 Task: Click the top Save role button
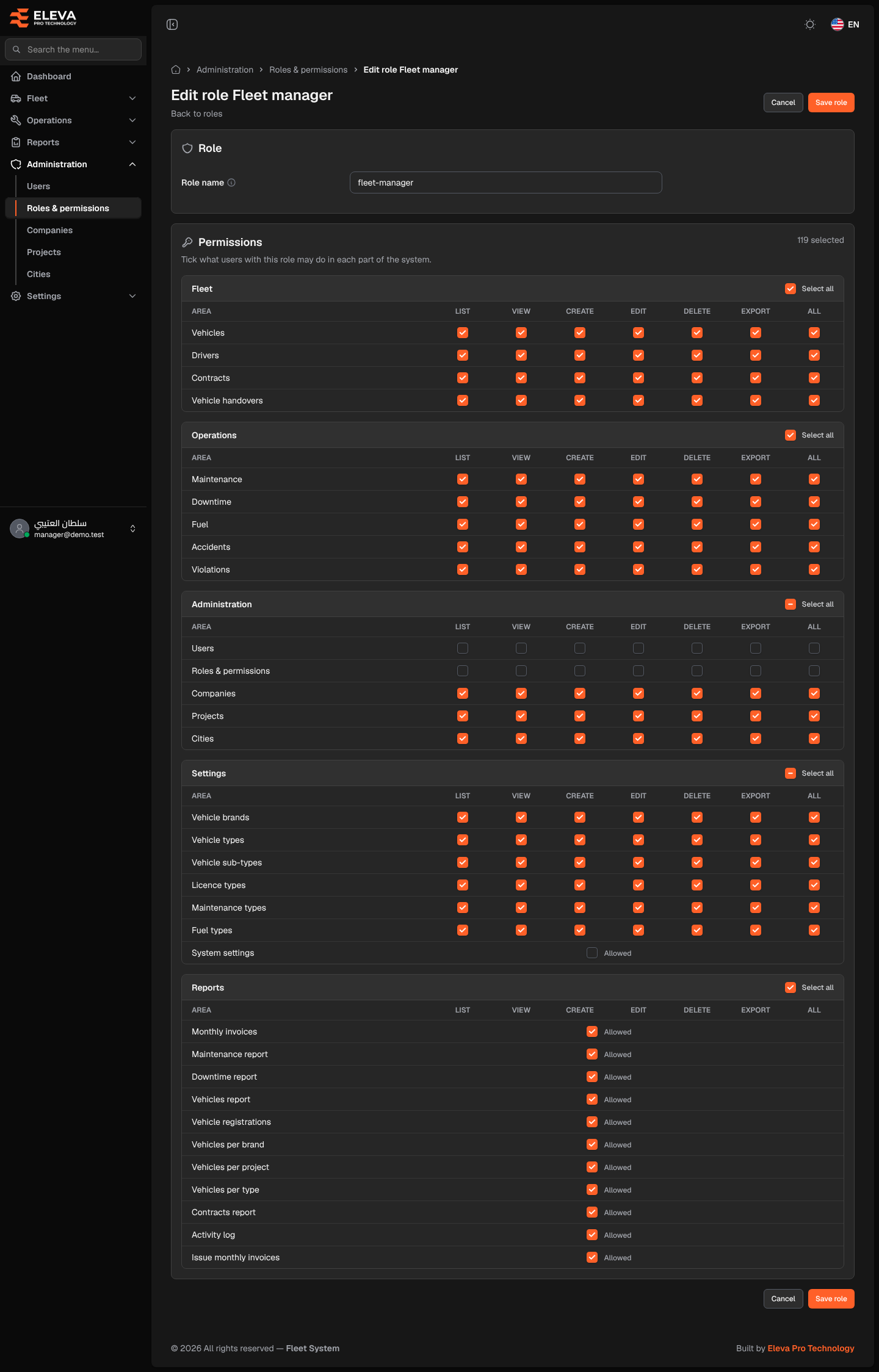[x=831, y=103]
